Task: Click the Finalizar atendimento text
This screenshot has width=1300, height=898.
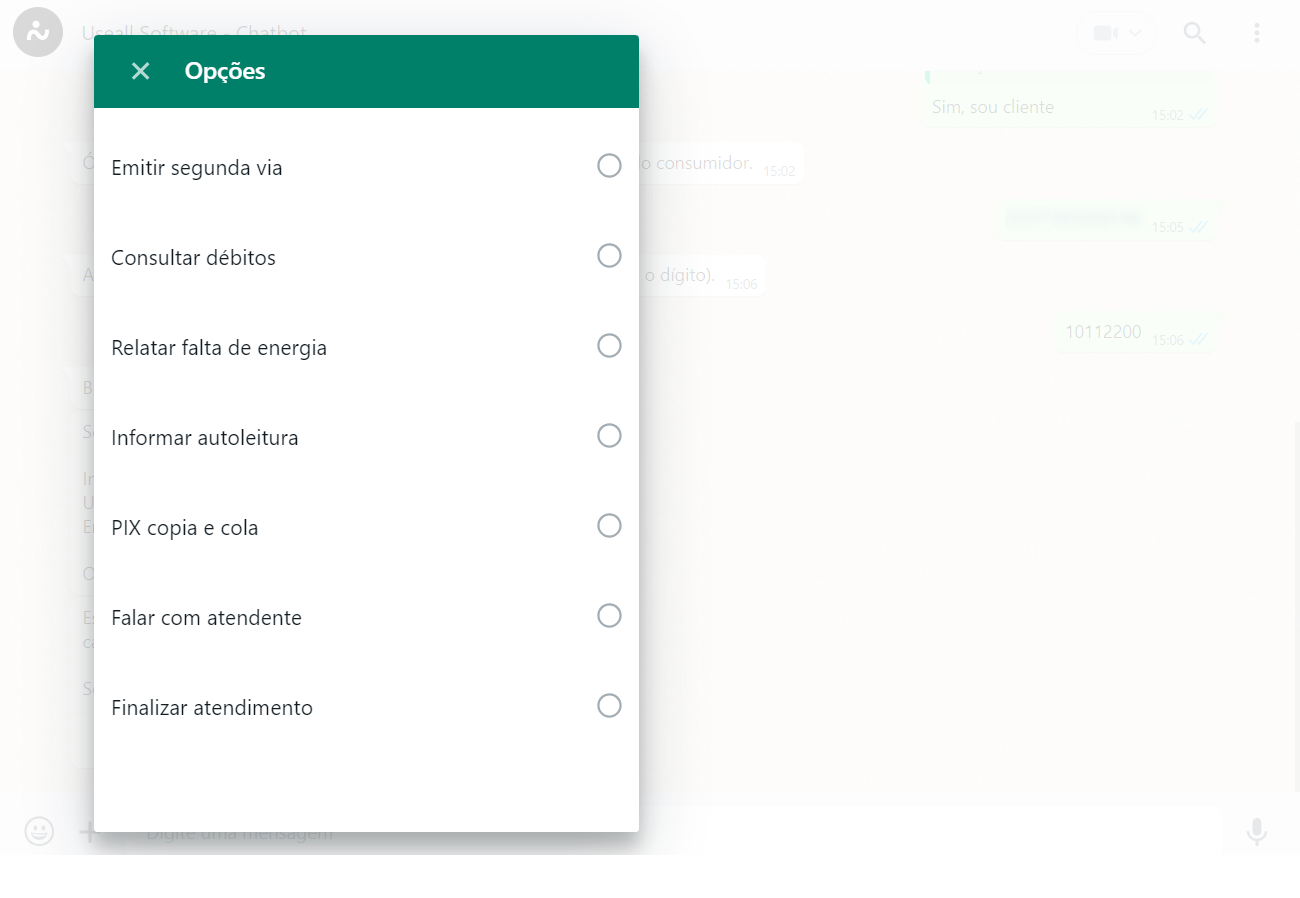Action: click(212, 708)
